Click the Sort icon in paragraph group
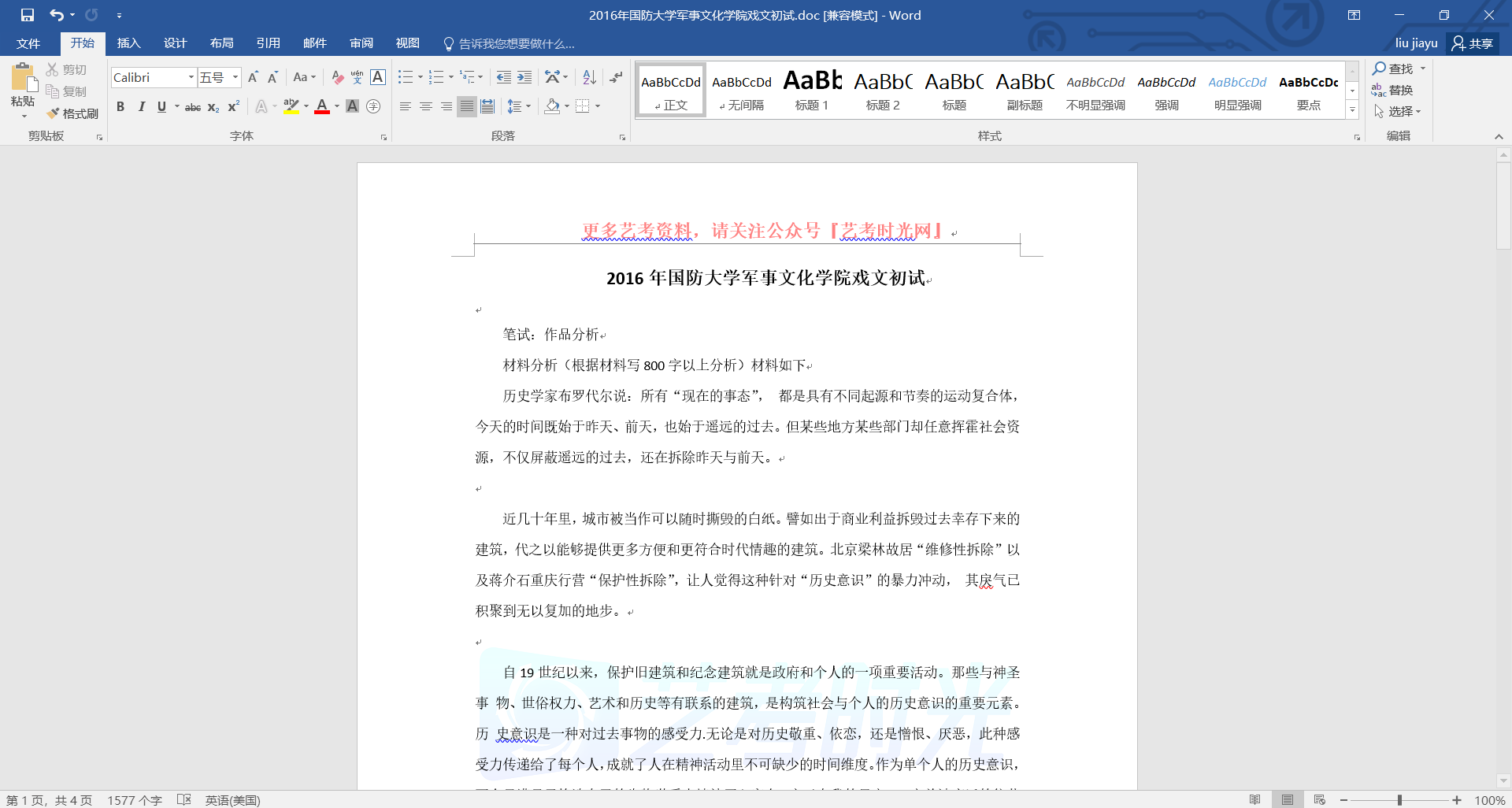Viewport: 1512px width, 808px height. click(589, 77)
